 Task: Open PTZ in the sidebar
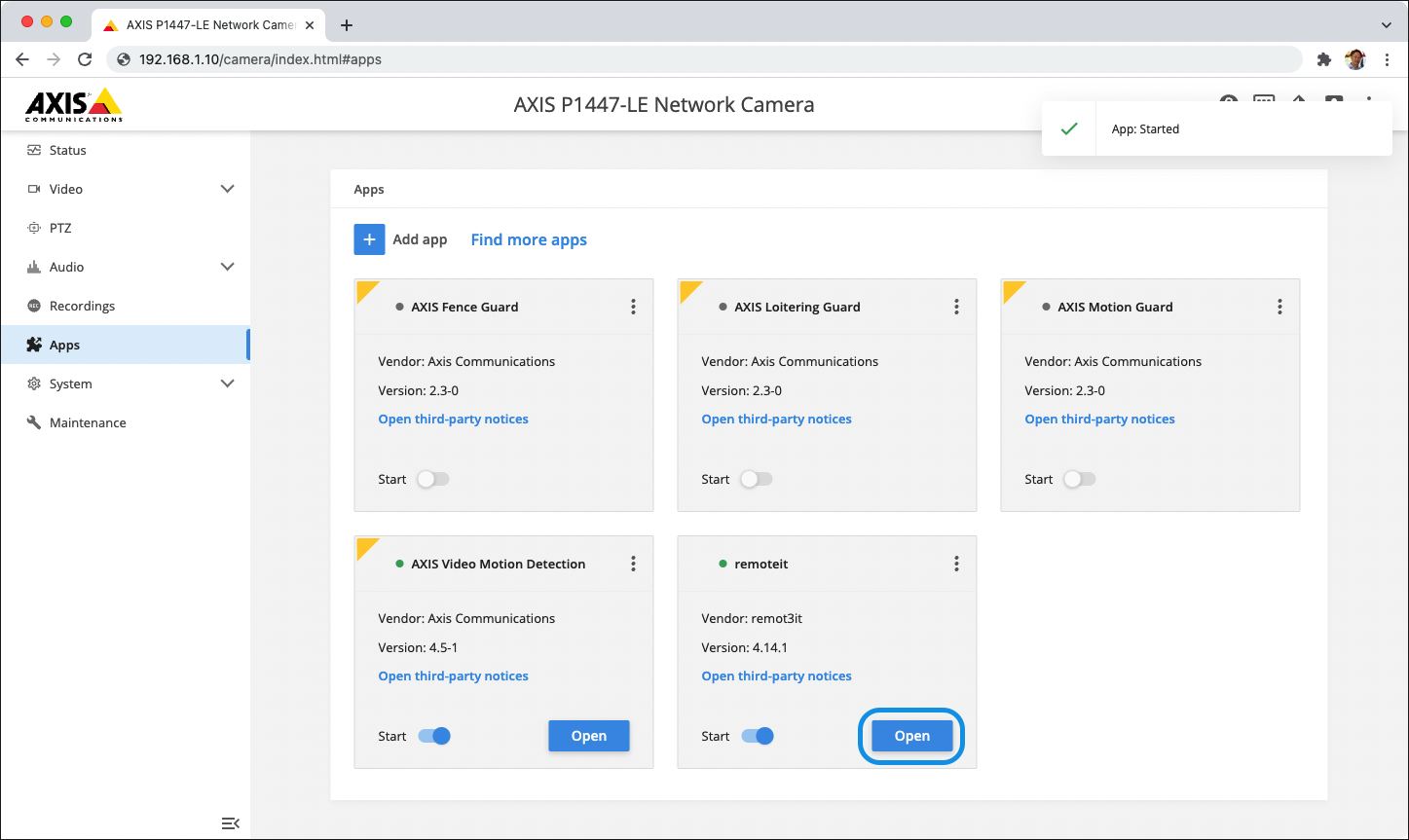click(125, 228)
